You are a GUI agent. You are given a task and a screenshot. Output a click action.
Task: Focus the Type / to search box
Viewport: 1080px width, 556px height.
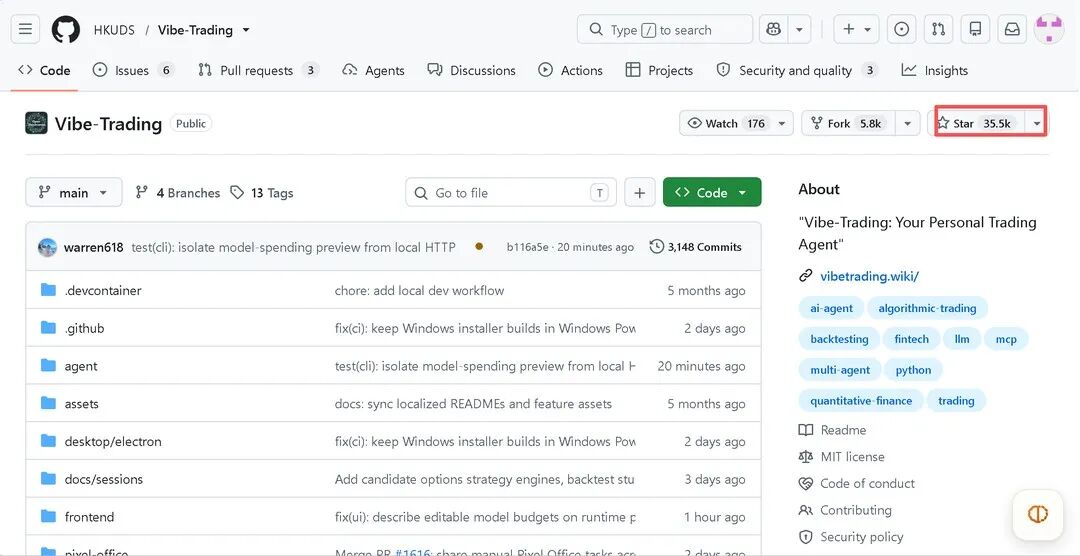pyautogui.click(x=665, y=30)
